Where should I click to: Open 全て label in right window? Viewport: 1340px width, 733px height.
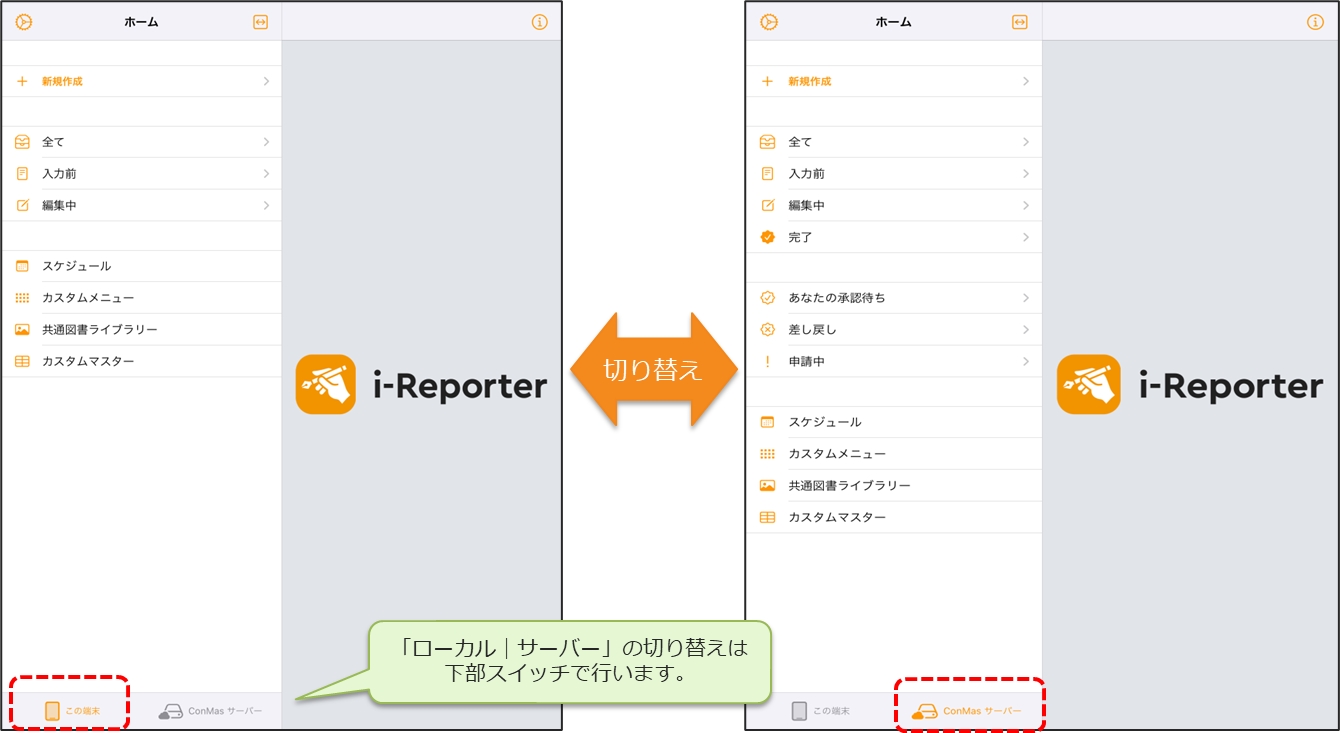click(x=800, y=142)
